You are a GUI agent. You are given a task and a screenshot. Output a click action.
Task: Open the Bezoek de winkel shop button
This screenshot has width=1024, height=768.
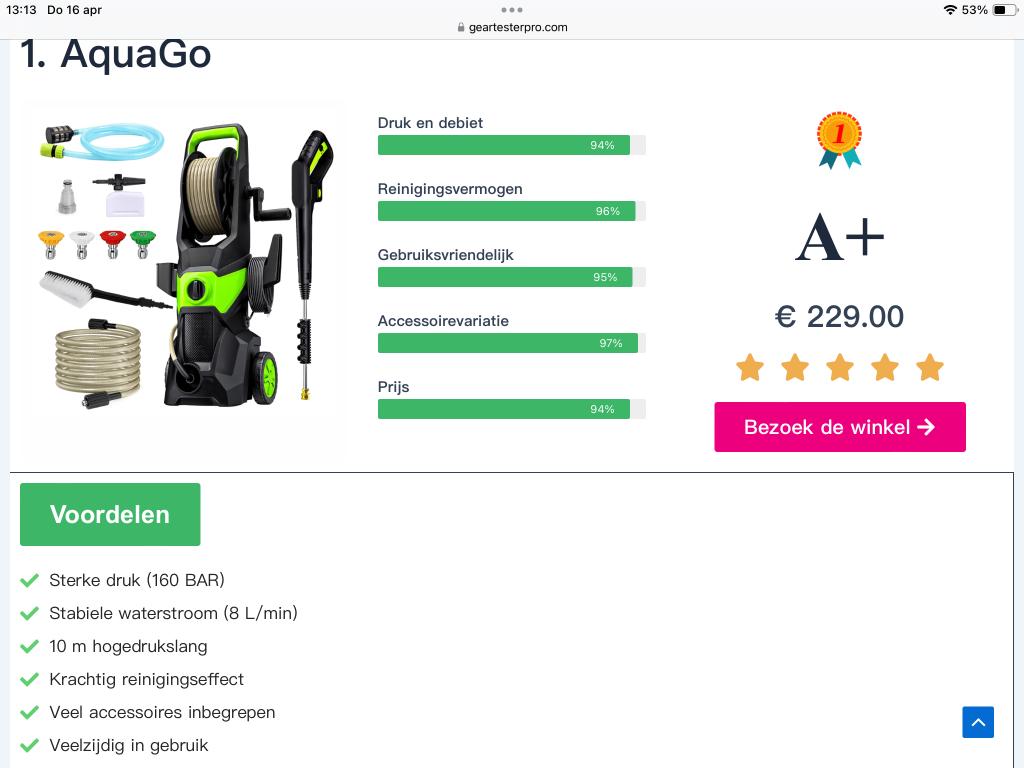pos(840,427)
